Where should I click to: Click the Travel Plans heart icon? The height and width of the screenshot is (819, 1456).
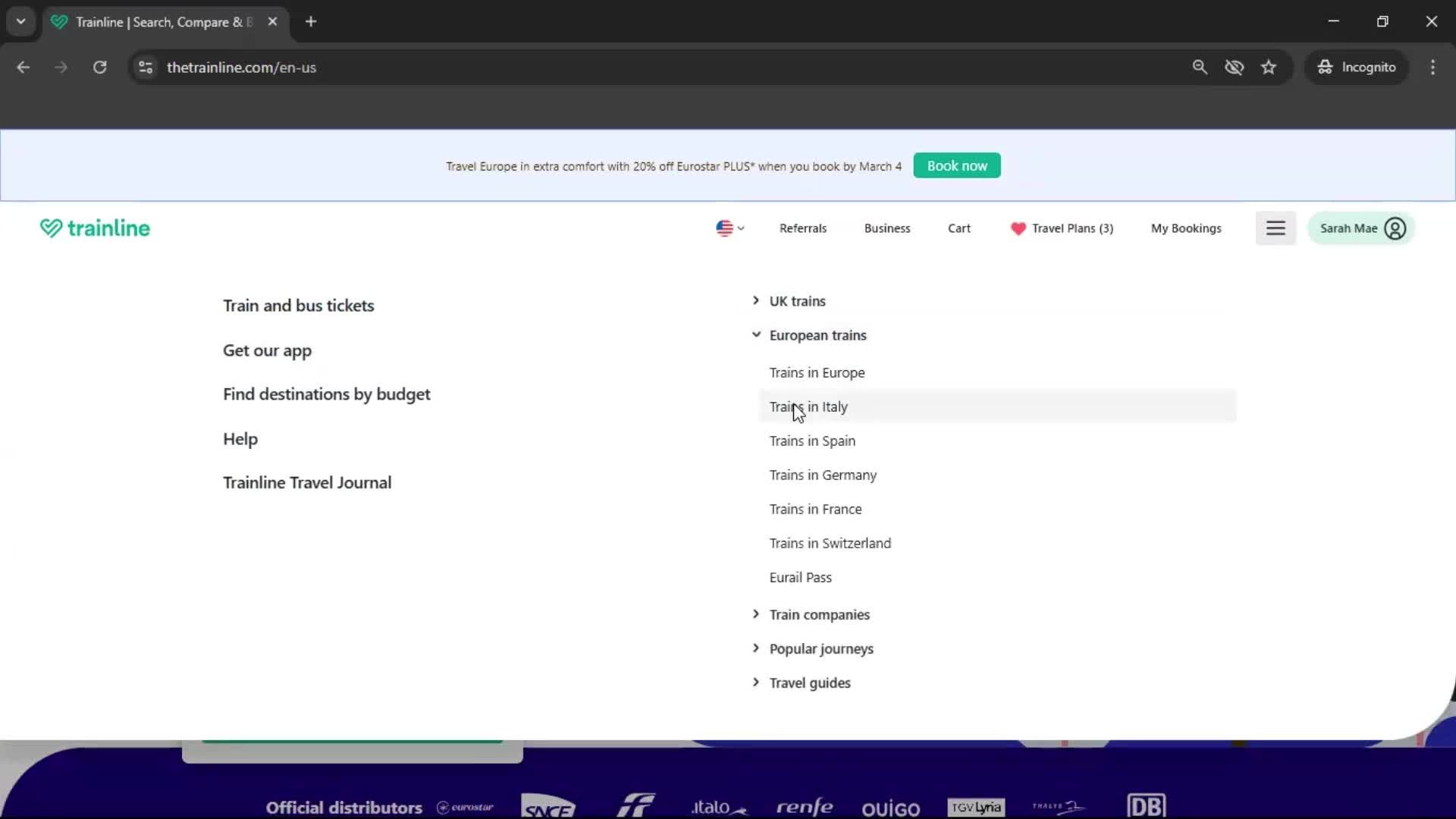coord(1016,228)
